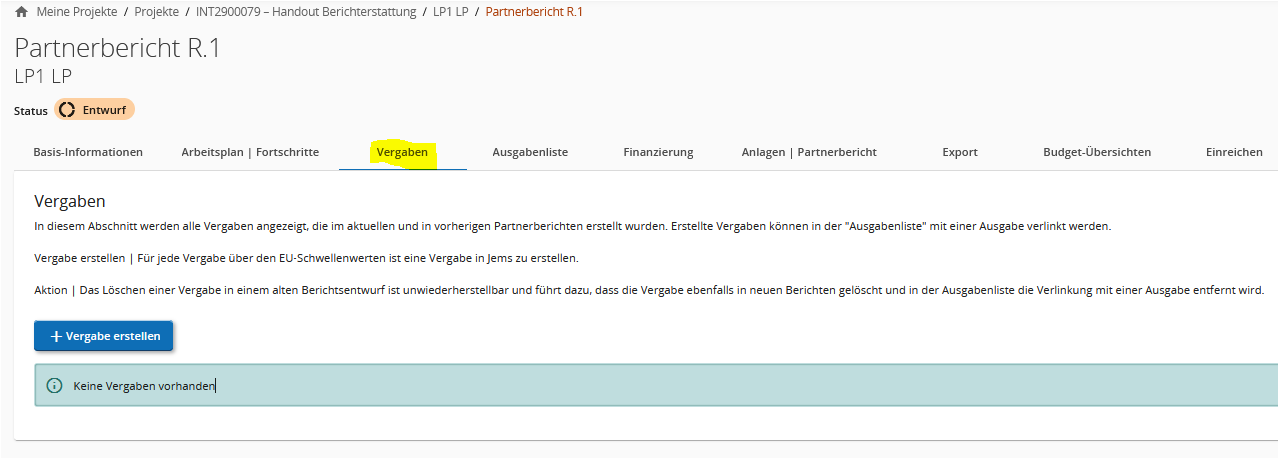The image size is (1279, 459).
Task: Open the Export tab
Action: coord(960,152)
